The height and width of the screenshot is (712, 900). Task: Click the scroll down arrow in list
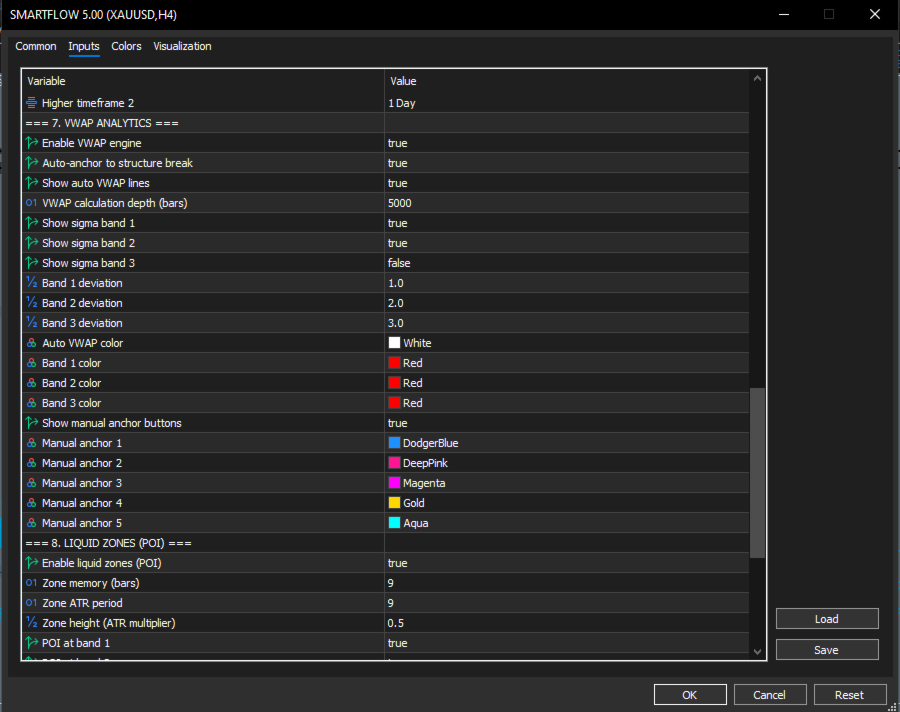point(758,652)
